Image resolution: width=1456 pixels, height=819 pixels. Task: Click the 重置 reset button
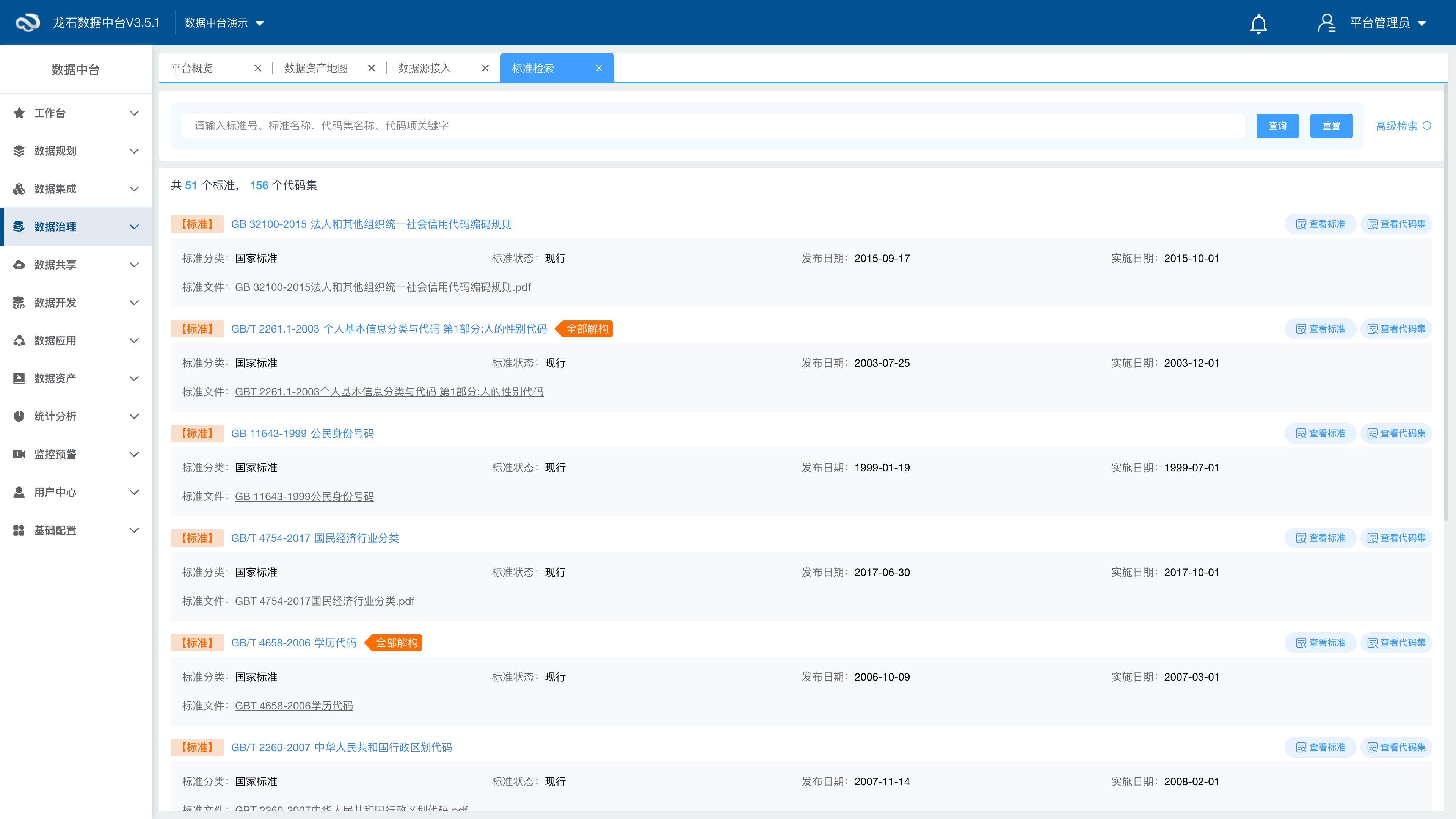1331,126
